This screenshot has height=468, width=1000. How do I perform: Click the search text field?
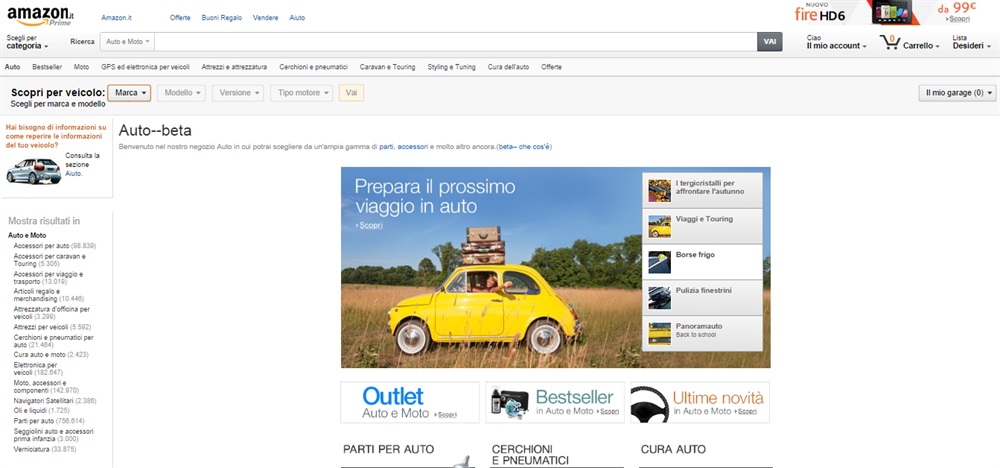click(455, 41)
